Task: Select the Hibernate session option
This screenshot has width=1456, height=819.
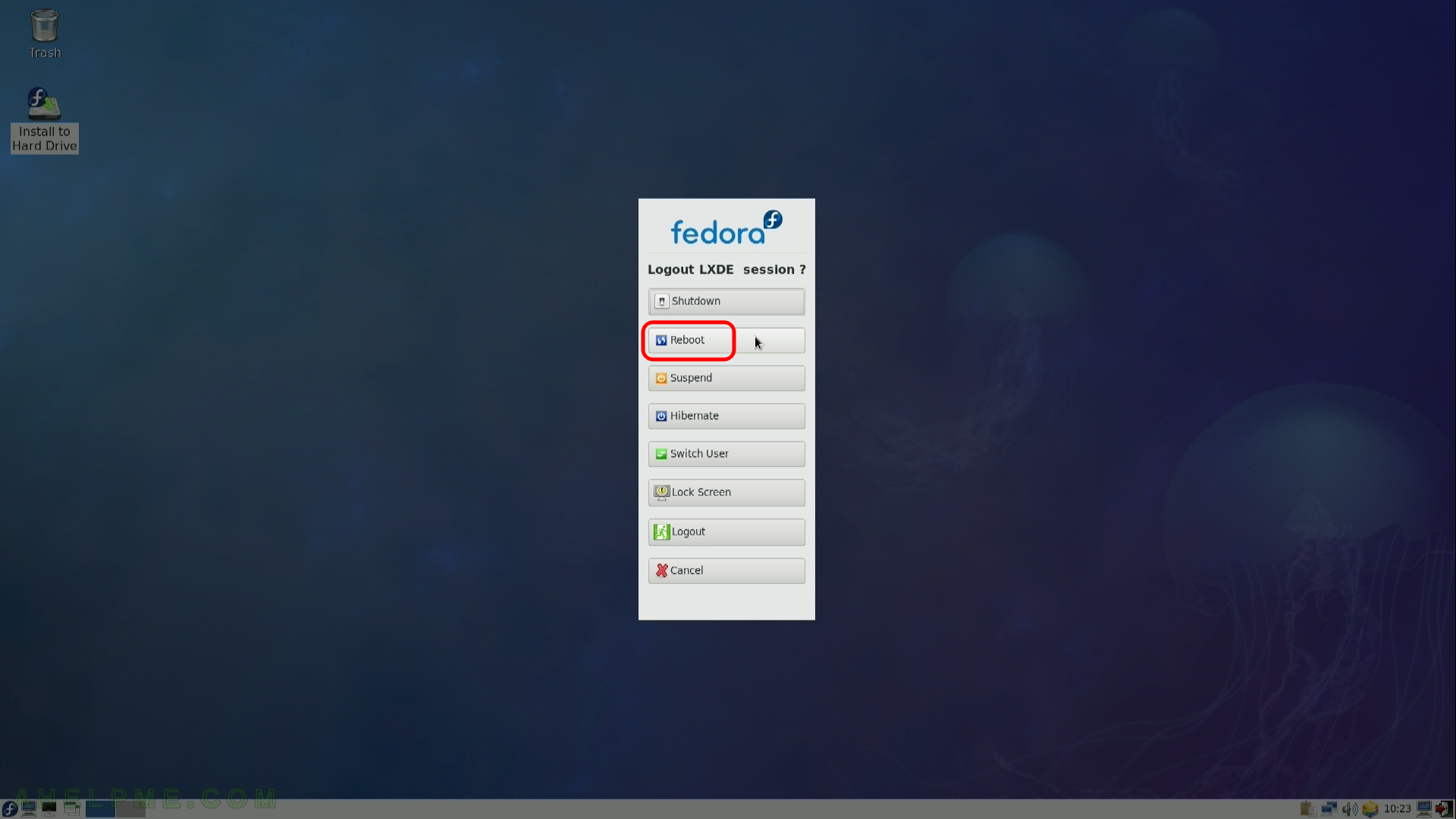Action: pos(727,415)
